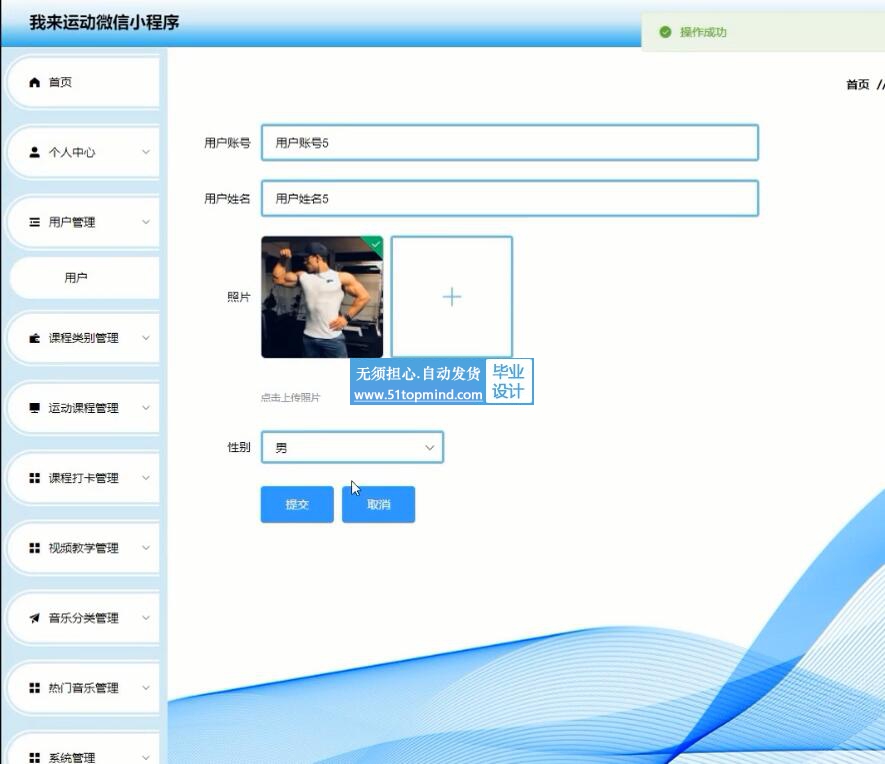Expand the 系统管理 chevron
Viewport: 885px width, 764px height.
(146, 757)
